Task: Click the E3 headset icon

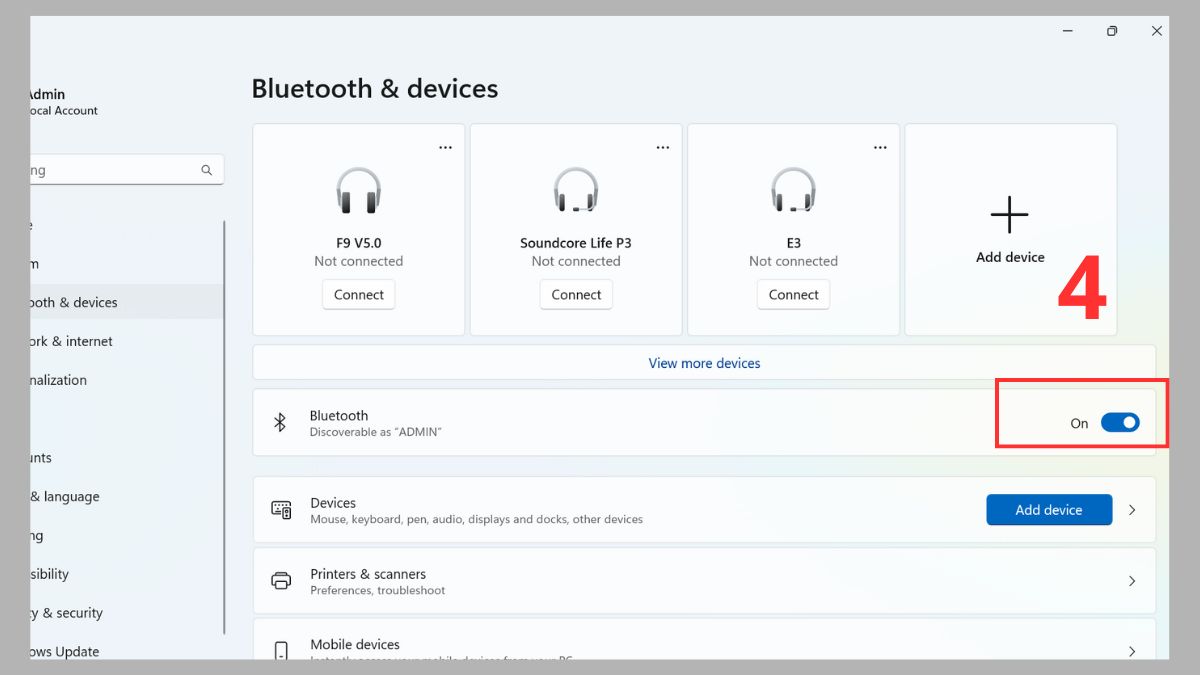Action: [x=793, y=192]
